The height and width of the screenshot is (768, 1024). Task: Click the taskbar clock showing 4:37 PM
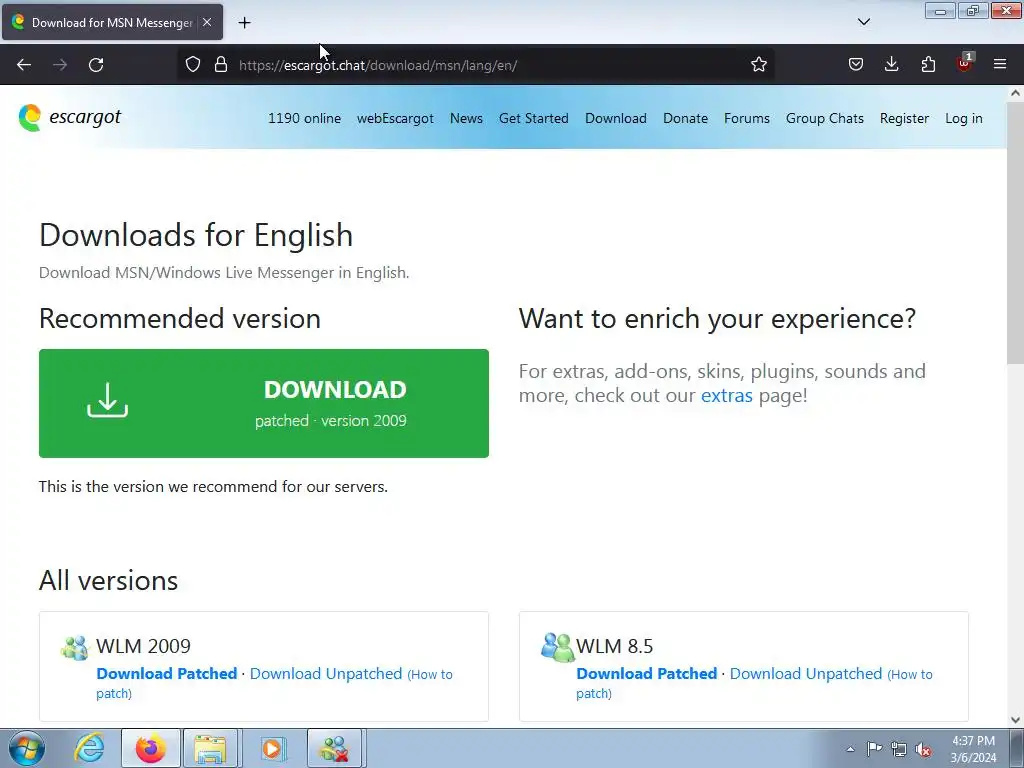973,749
